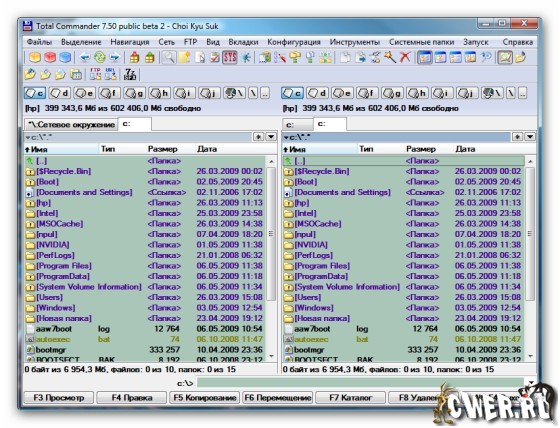
Task: Switch to Сетевое окружение tab
Action: (x=71, y=124)
